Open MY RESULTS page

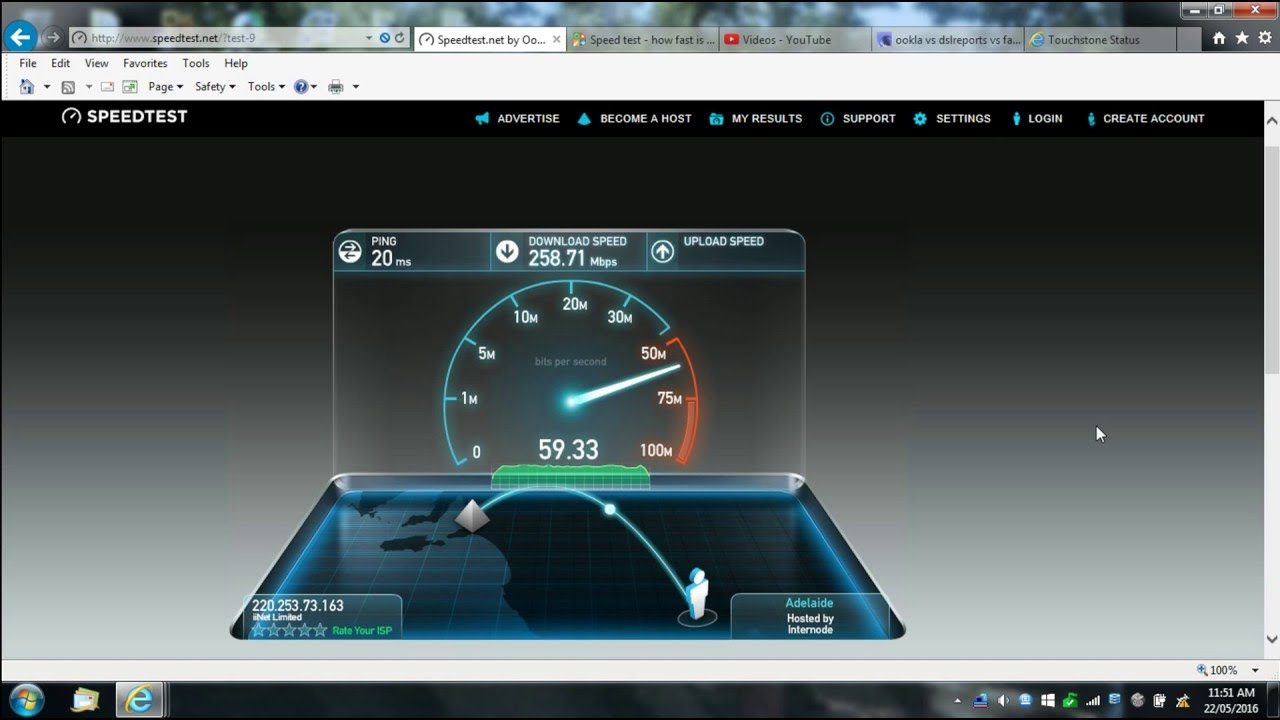click(756, 118)
